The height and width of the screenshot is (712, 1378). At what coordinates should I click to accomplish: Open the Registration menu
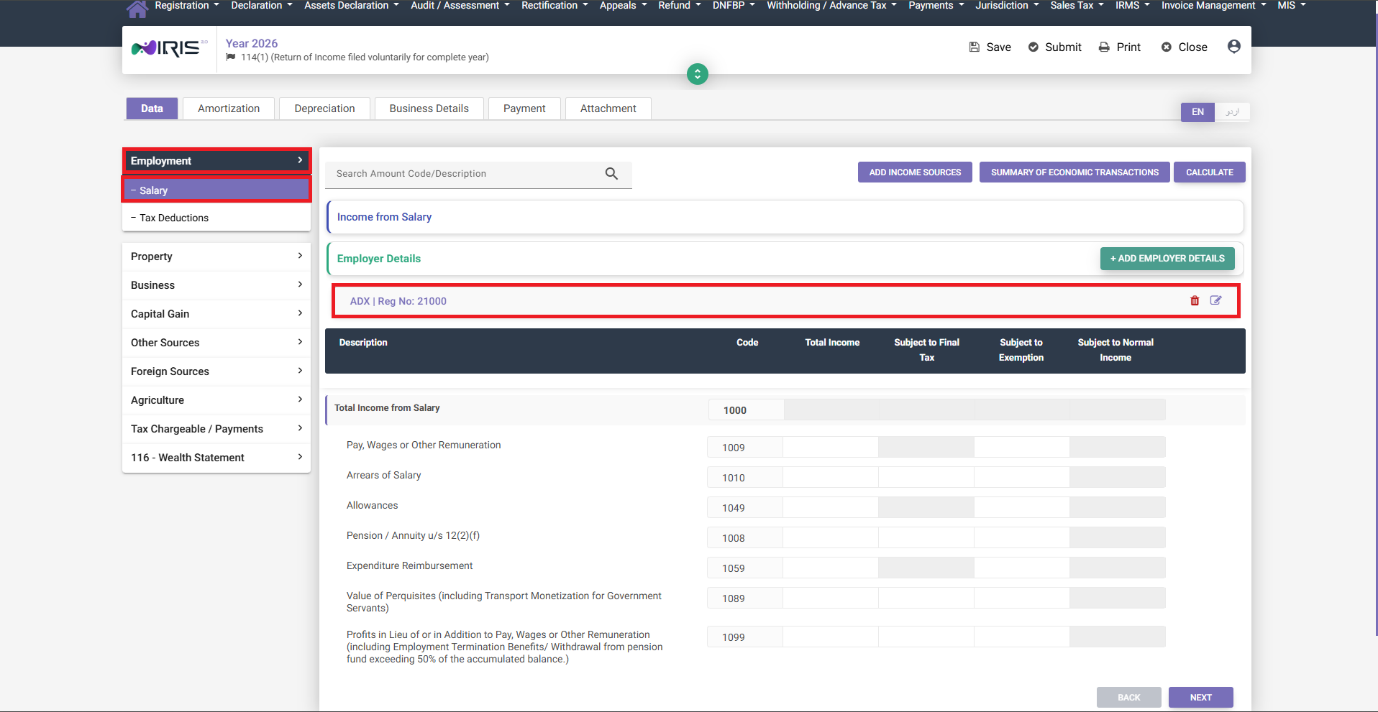click(187, 6)
